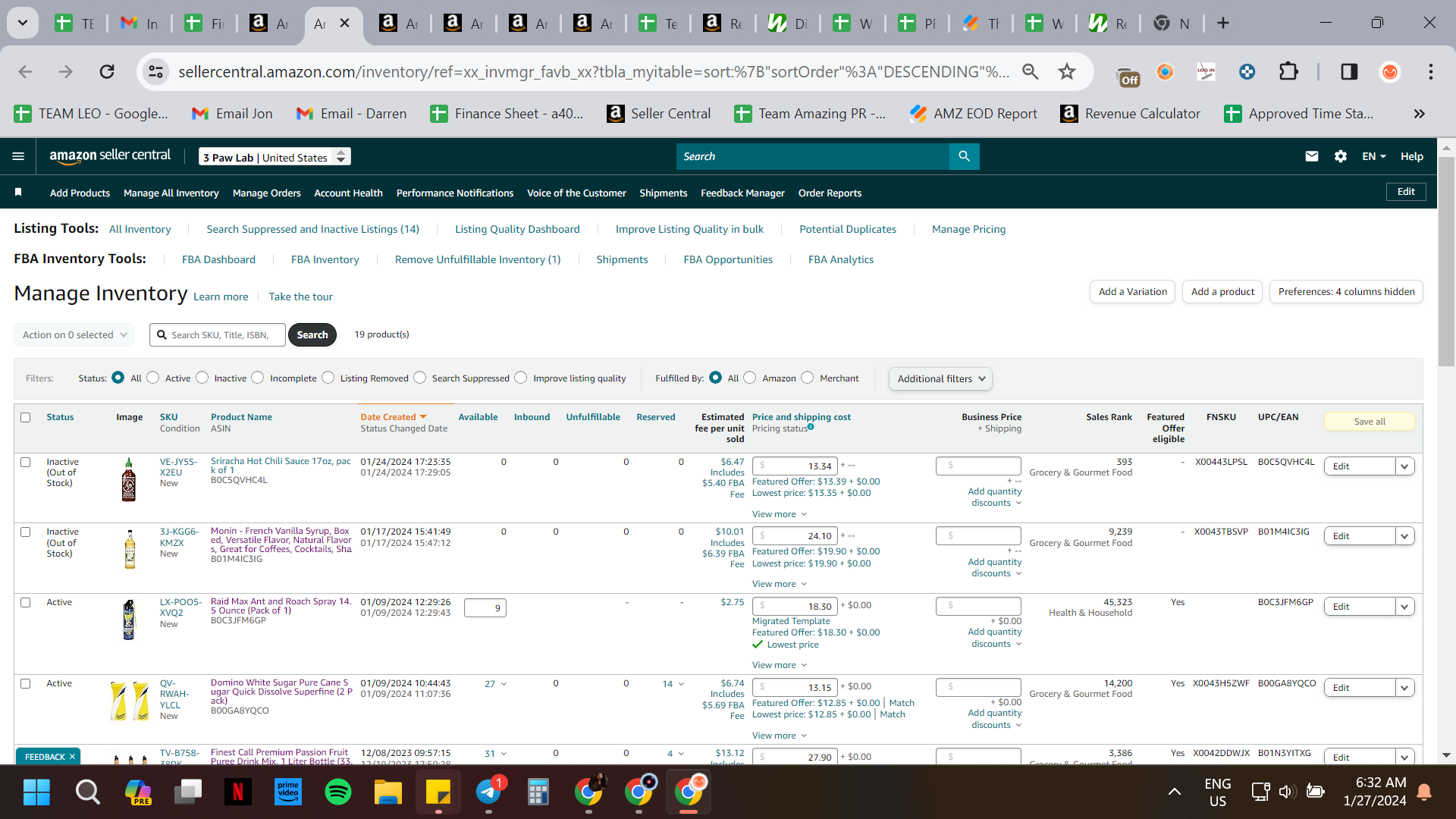Open the Spotify taskbar icon
The height and width of the screenshot is (819, 1456).
(337, 792)
